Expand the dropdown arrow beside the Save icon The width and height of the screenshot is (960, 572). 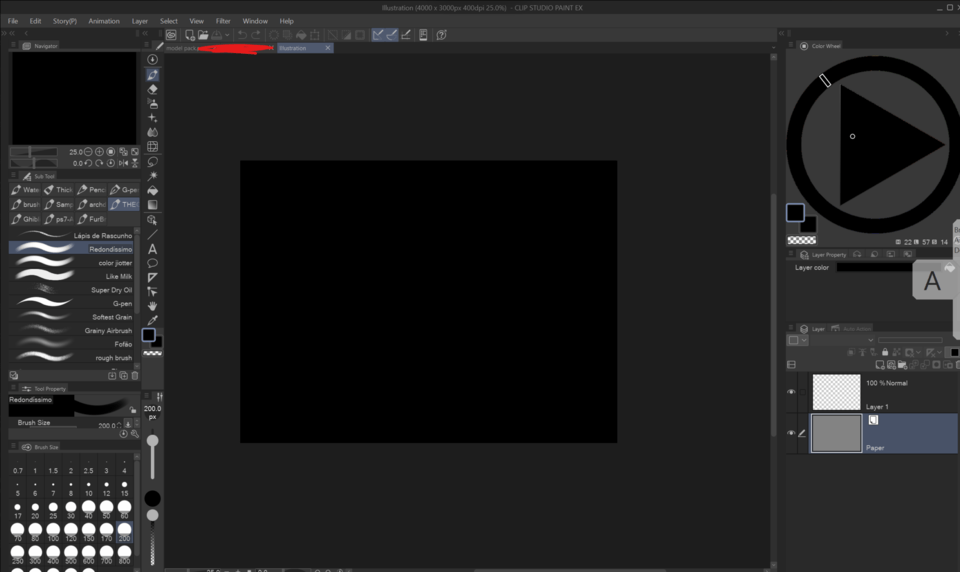(x=227, y=35)
